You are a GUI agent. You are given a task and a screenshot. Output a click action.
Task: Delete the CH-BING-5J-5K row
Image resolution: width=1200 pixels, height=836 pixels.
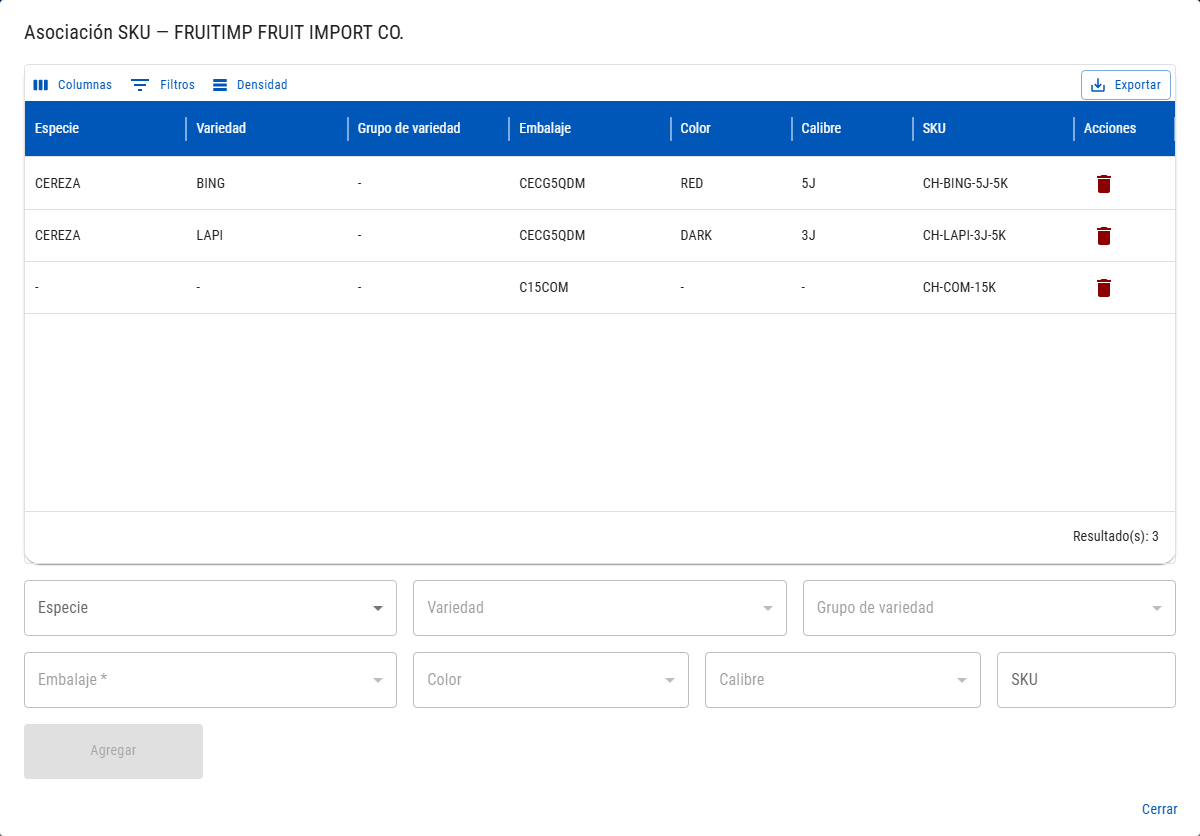pos(1103,184)
